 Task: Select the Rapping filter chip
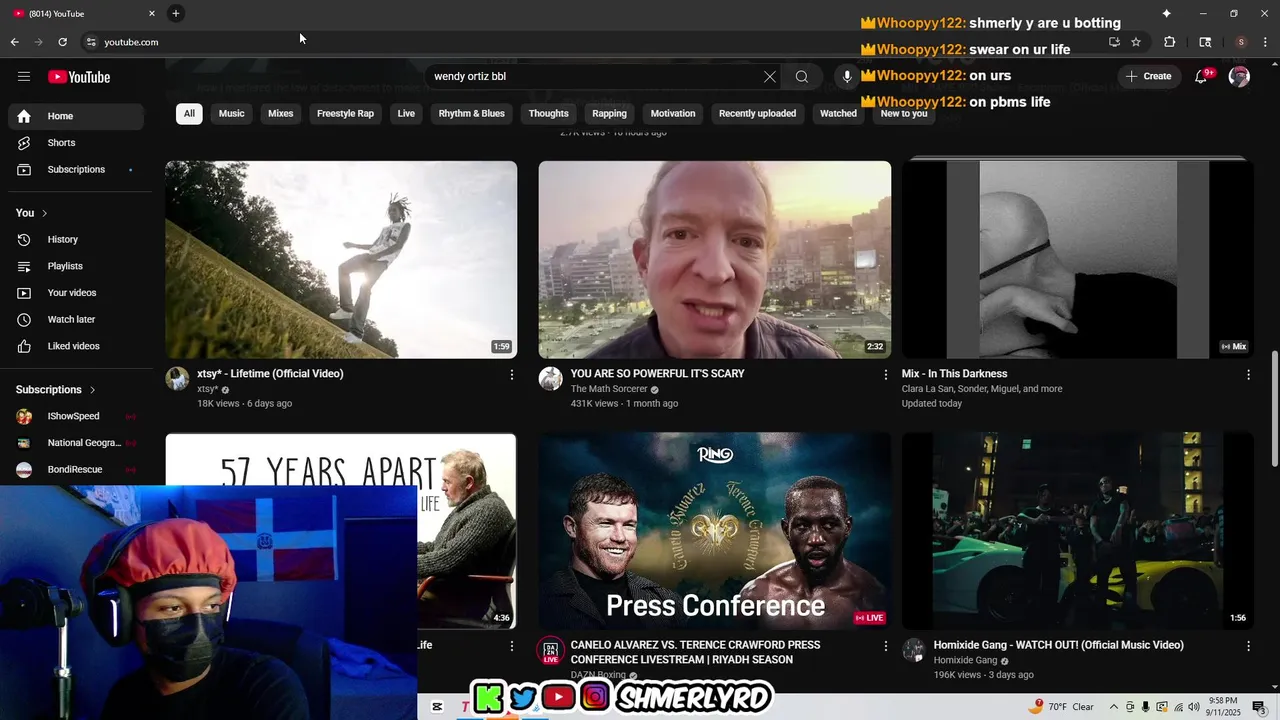609,114
